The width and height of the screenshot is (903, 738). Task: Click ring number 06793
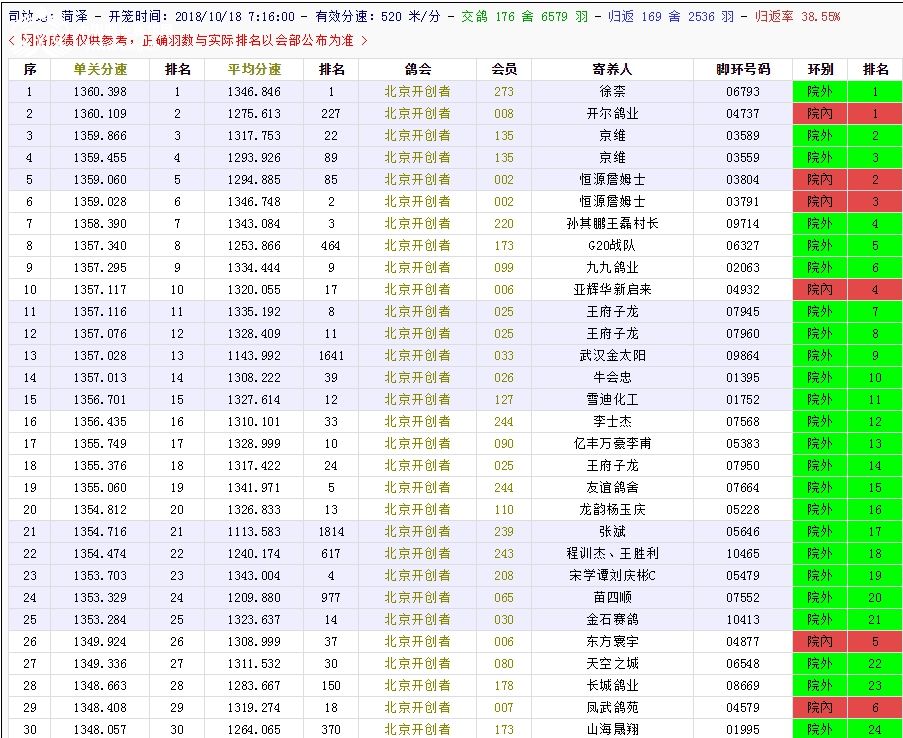click(x=743, y=92)
